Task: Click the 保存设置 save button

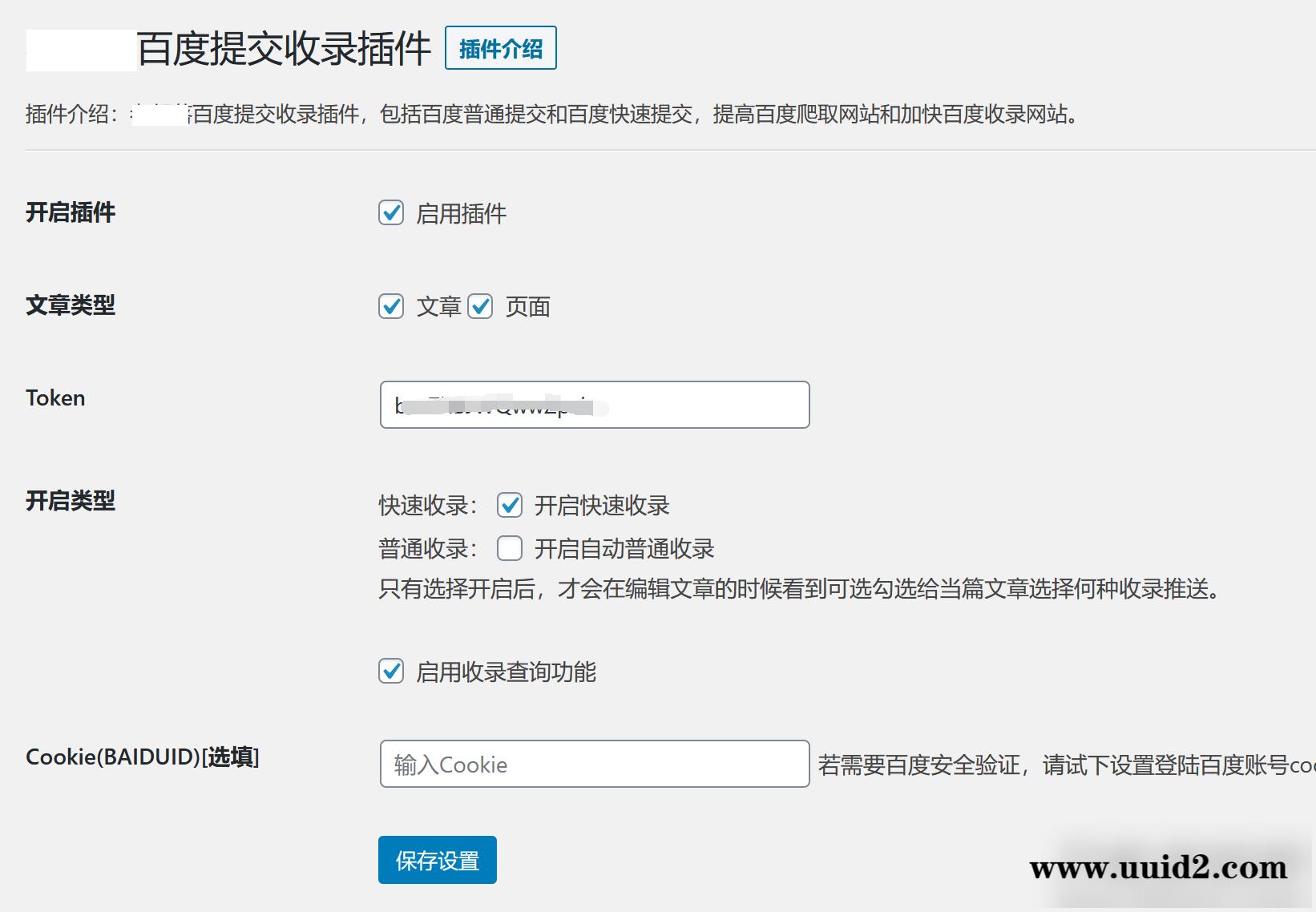Action: pos(437,859)
